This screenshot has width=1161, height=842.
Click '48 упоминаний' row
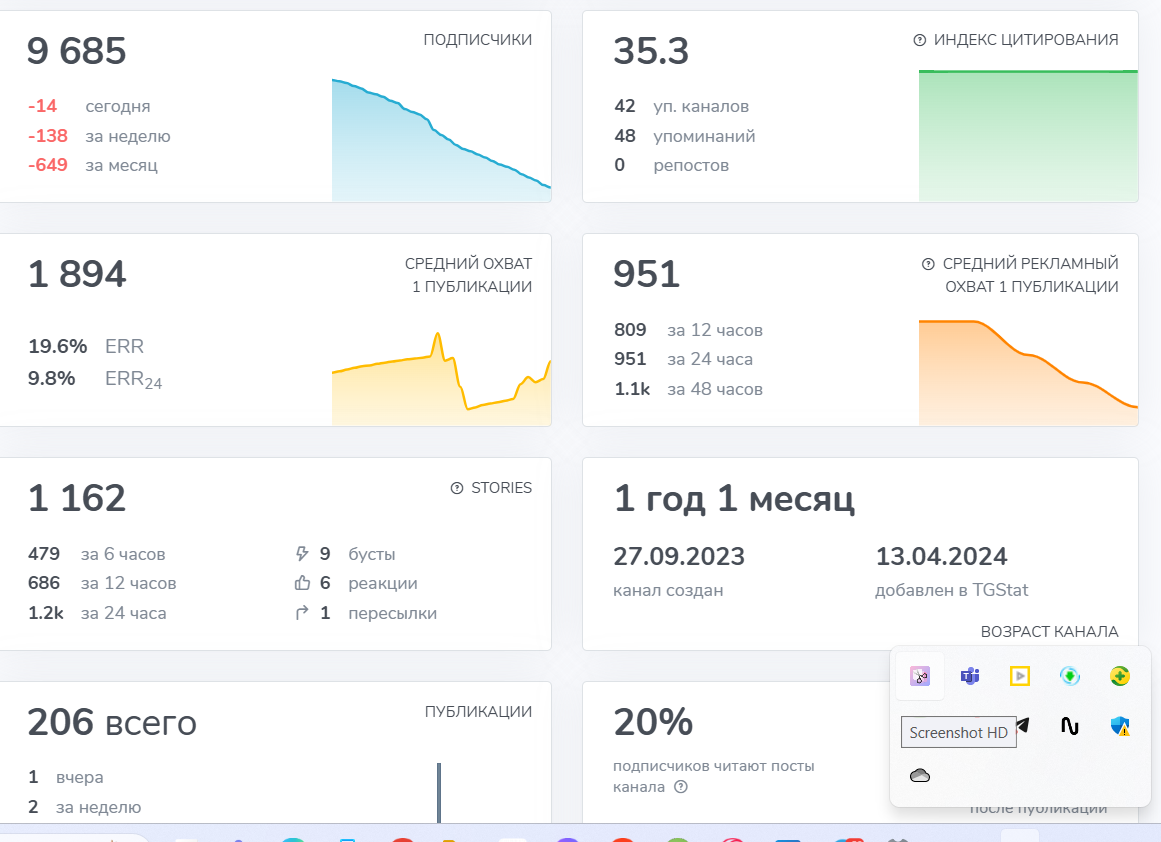[685, 136]
